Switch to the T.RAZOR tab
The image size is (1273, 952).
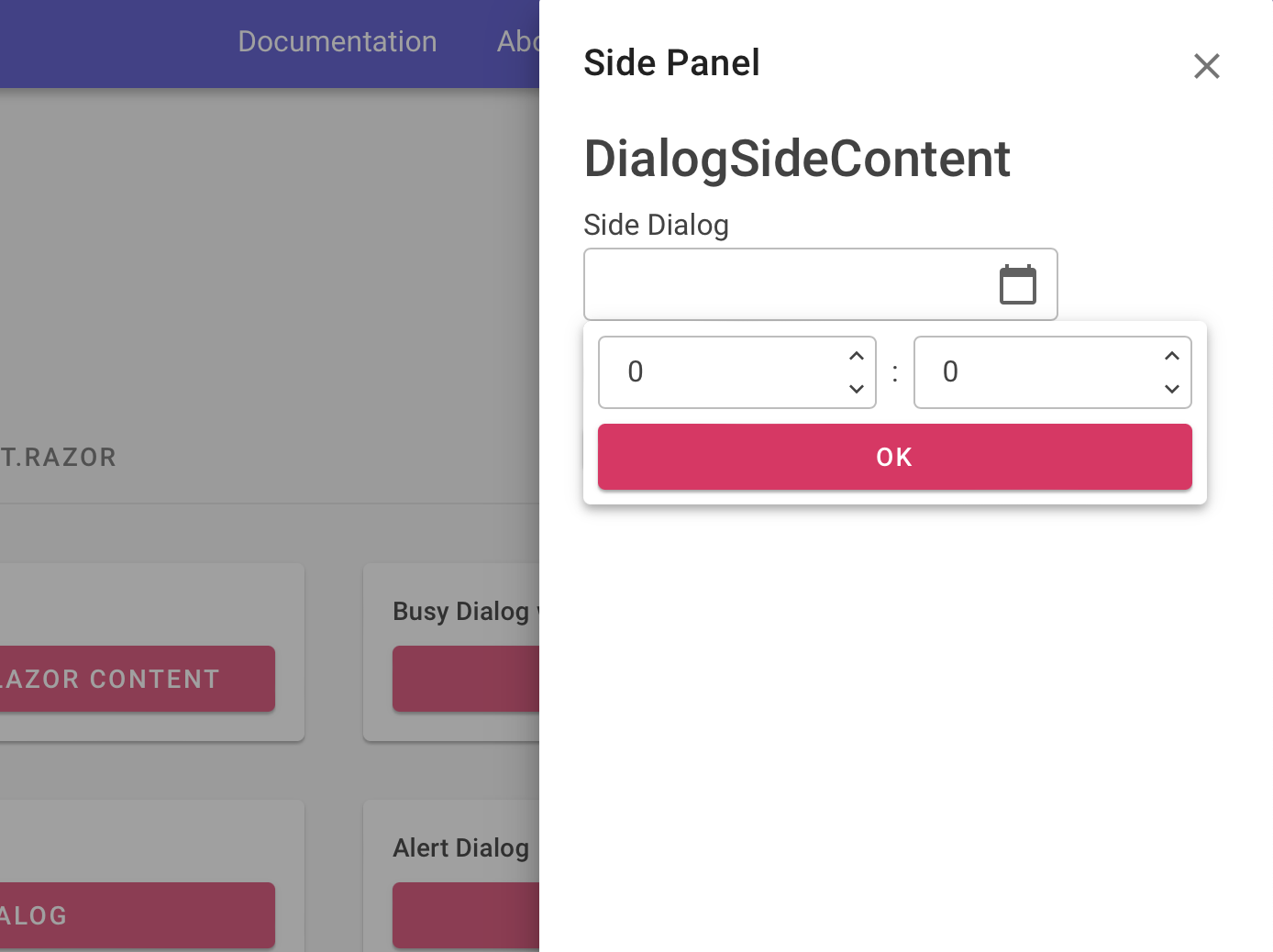click(x=59, y=457)
